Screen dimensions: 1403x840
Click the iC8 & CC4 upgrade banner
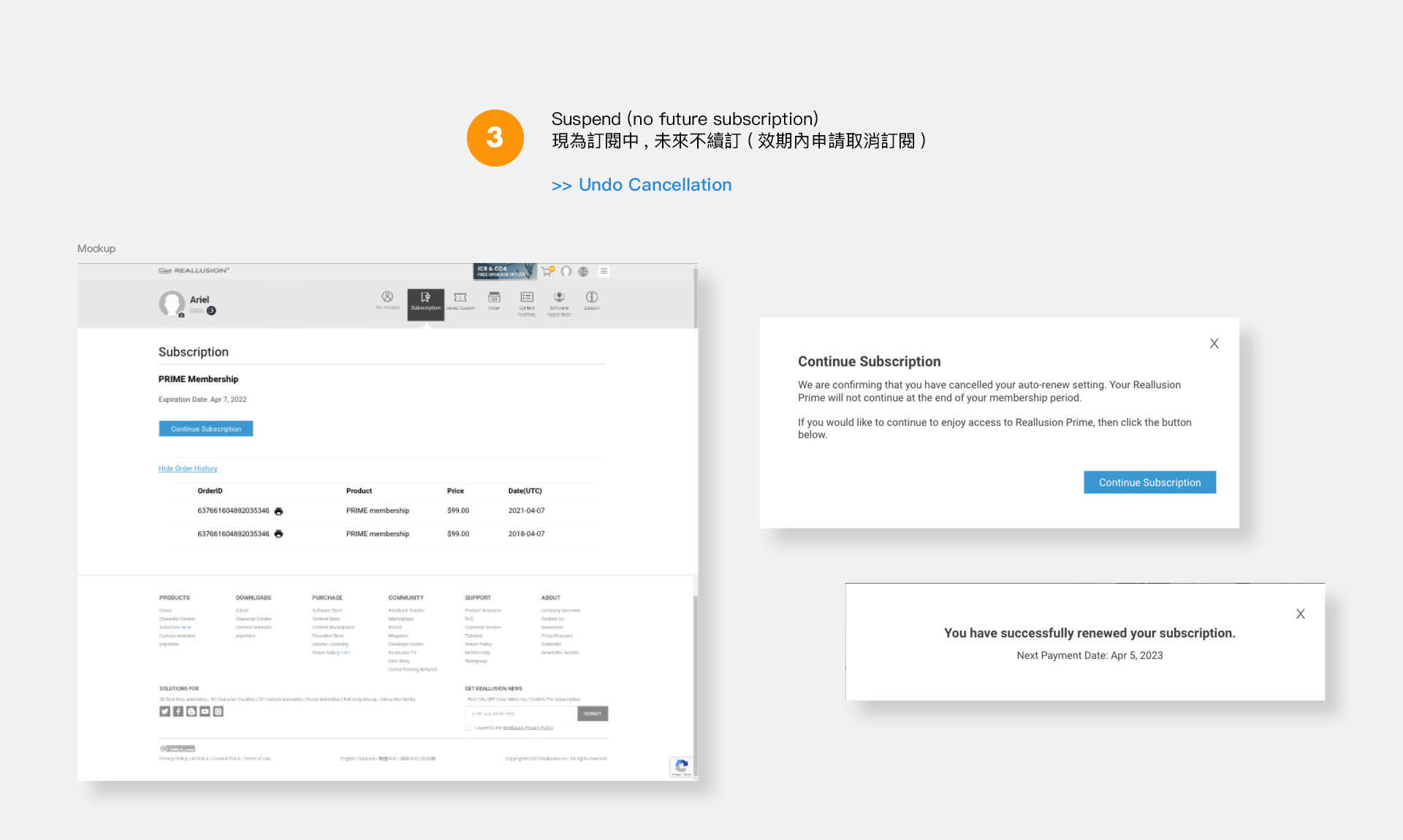[504, 271]
